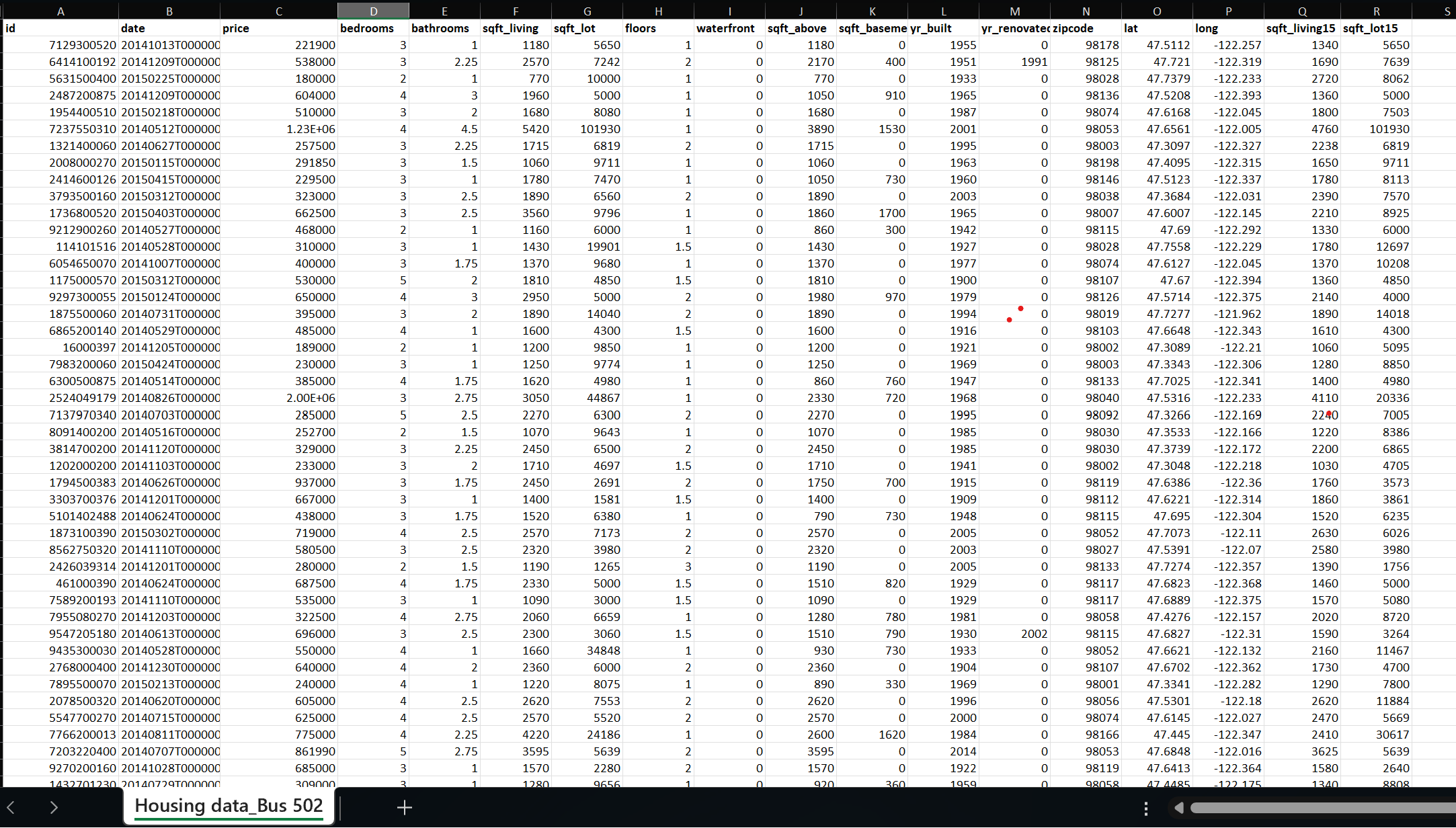Click the previous sheet navigation arrow
This screenshot has width=1456, height=828.
[17, 808]
